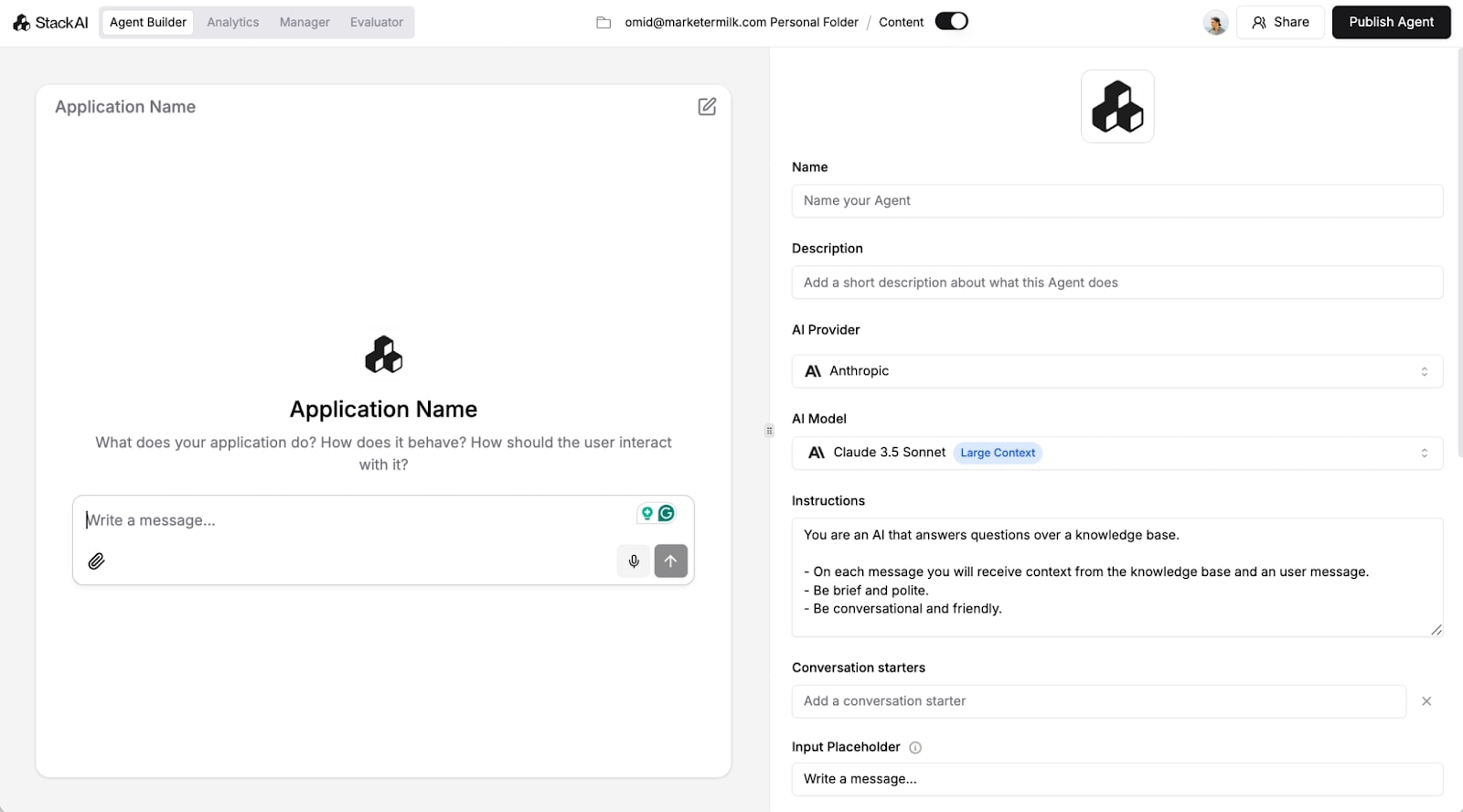This screenshot has height=812, width=1463.
Task: Click the Publish Agent button
Action: click(1392, 22)
